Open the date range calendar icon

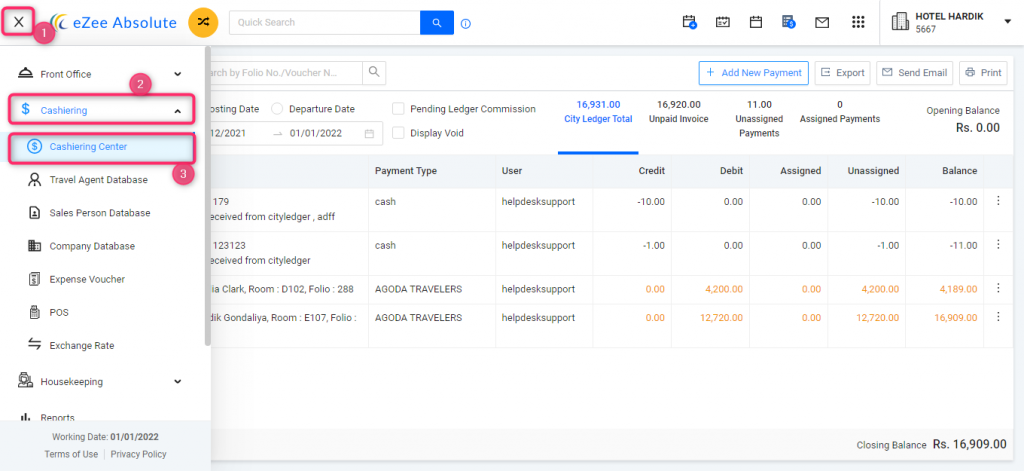[370, 133]
